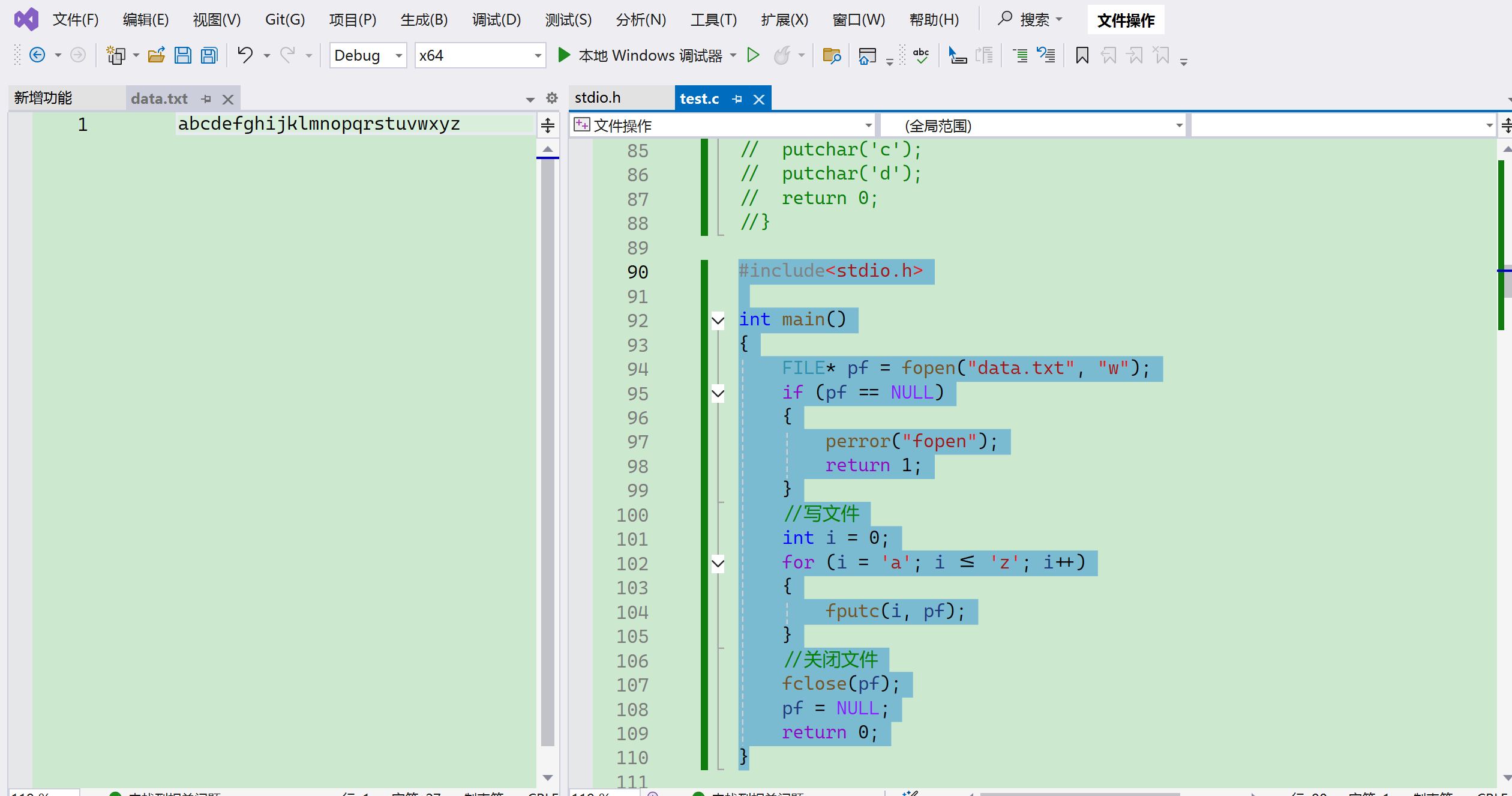Click the Navigate Backward arrow icon
This screenshot has width=1512, height=796.
tap(37, 55)
